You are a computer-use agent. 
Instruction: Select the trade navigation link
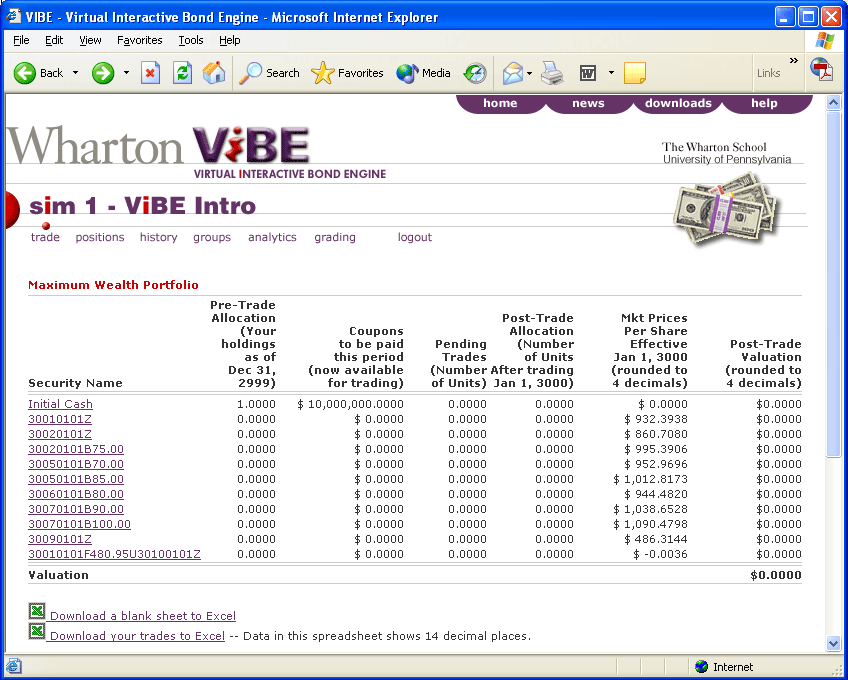(x=45, y=237)
